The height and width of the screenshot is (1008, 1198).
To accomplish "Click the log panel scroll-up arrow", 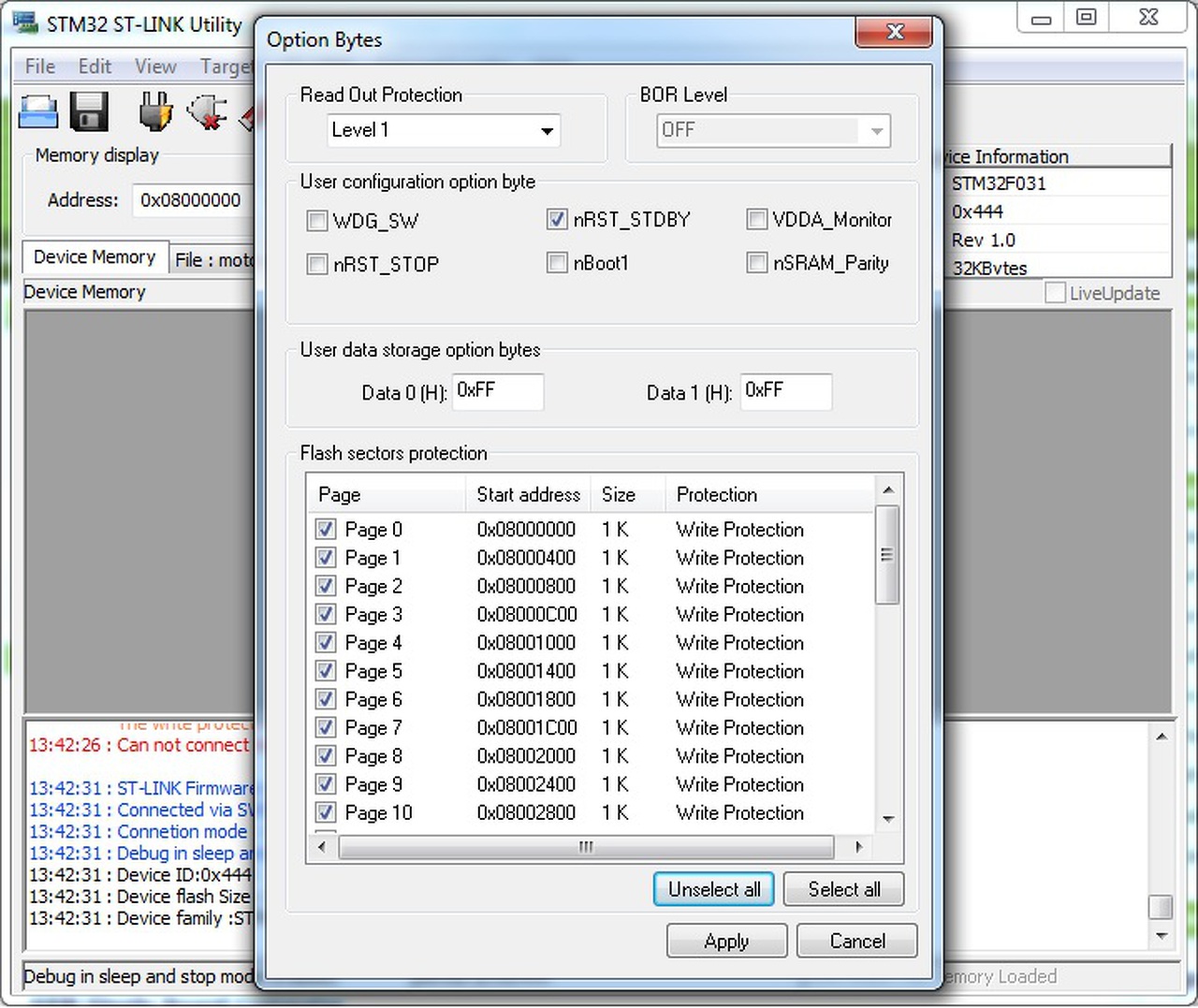I will [x=1161, y=738].
